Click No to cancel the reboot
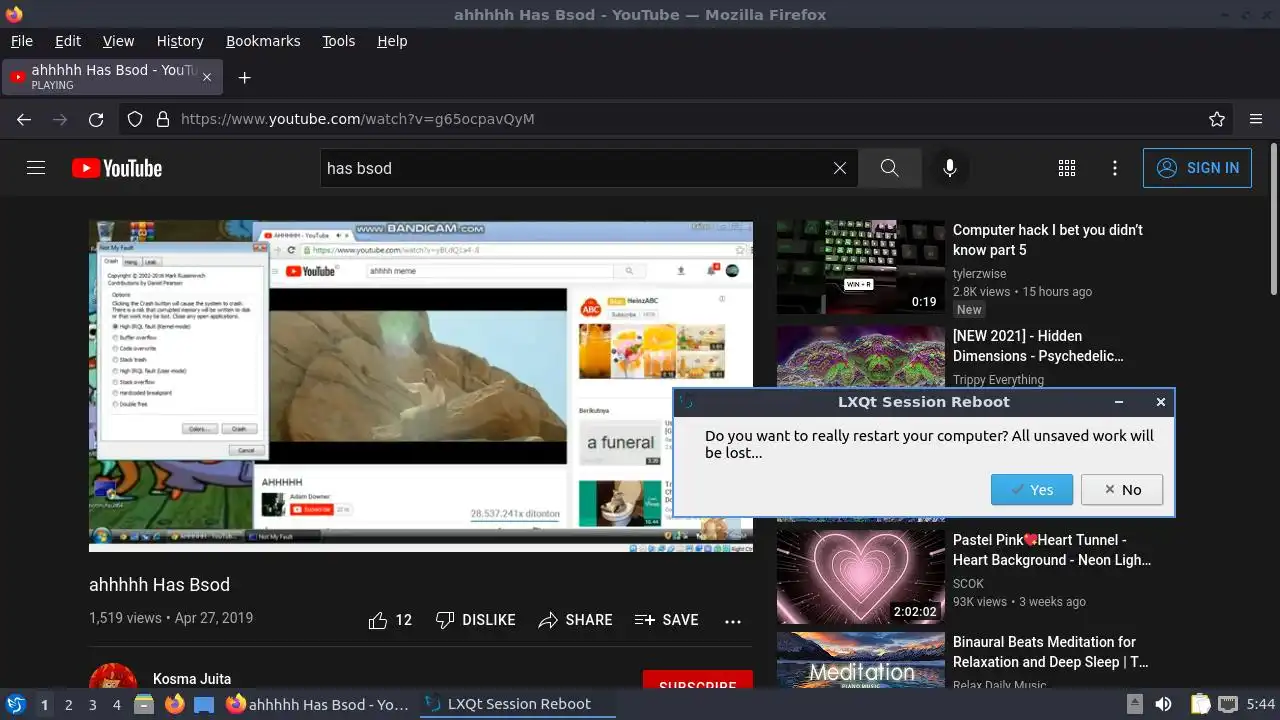The image size is (1280, 720). coord(1121,490)
